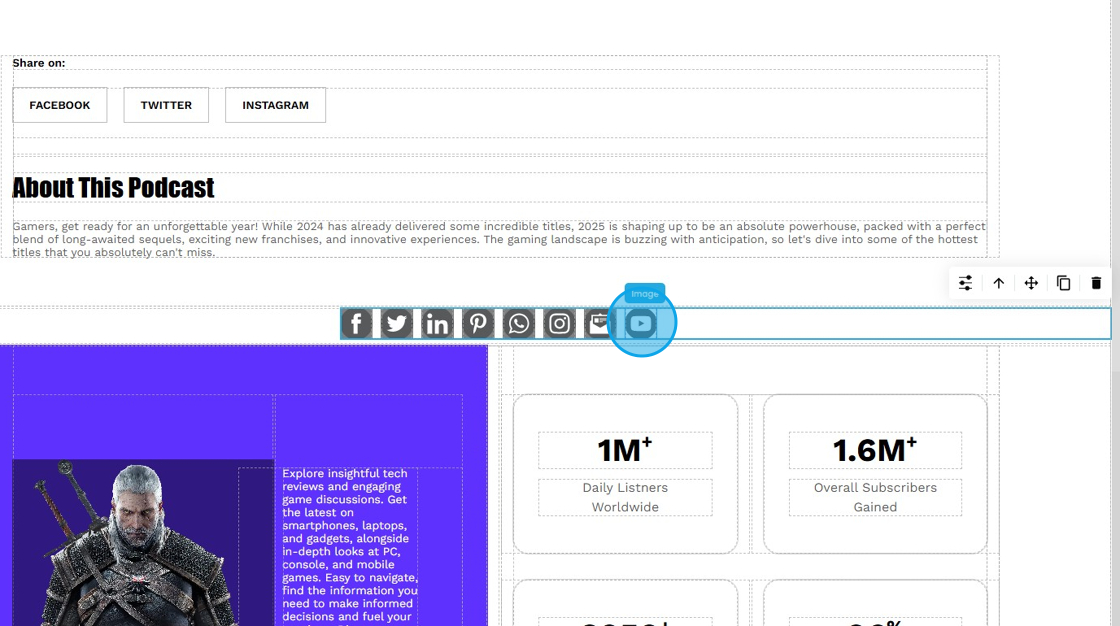Select the podcast description paragraph about gamers

pyautogui.click(x=499, y=239)
